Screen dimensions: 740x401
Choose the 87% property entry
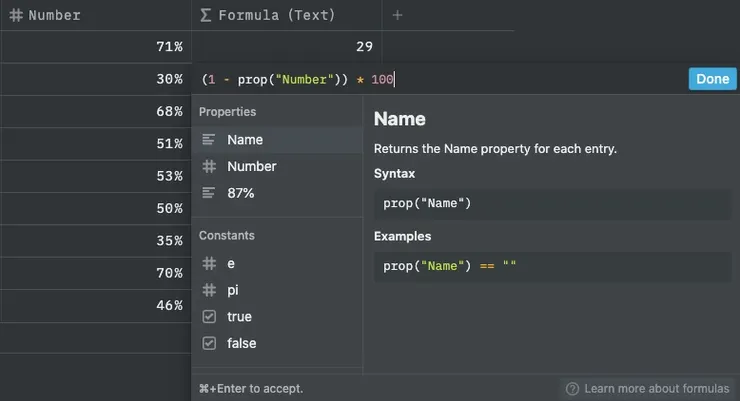241,193
